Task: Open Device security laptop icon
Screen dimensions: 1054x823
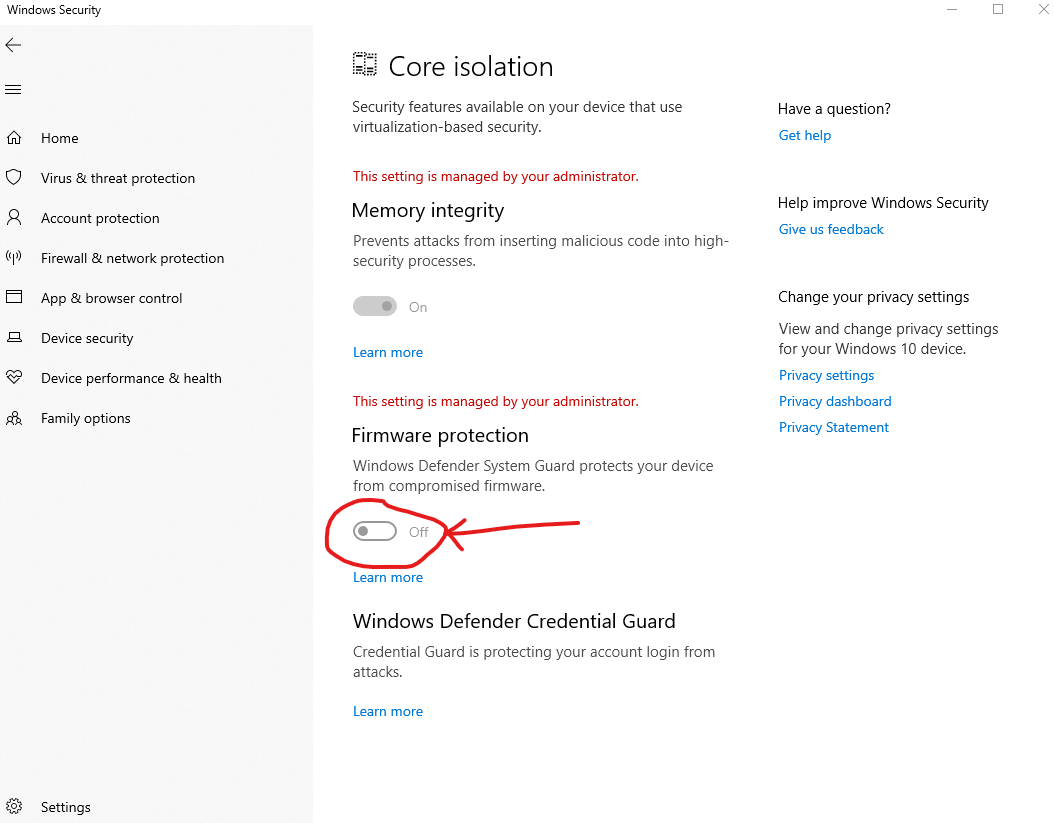Action: click(14, 338)
